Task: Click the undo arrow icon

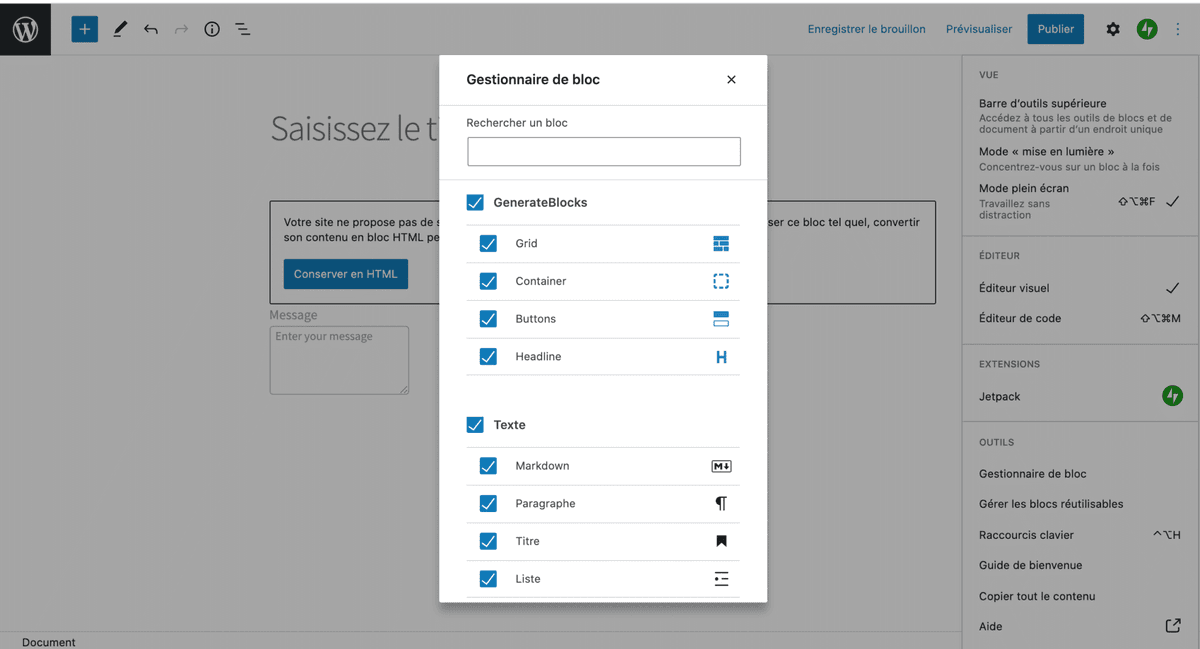Action: 151,29
